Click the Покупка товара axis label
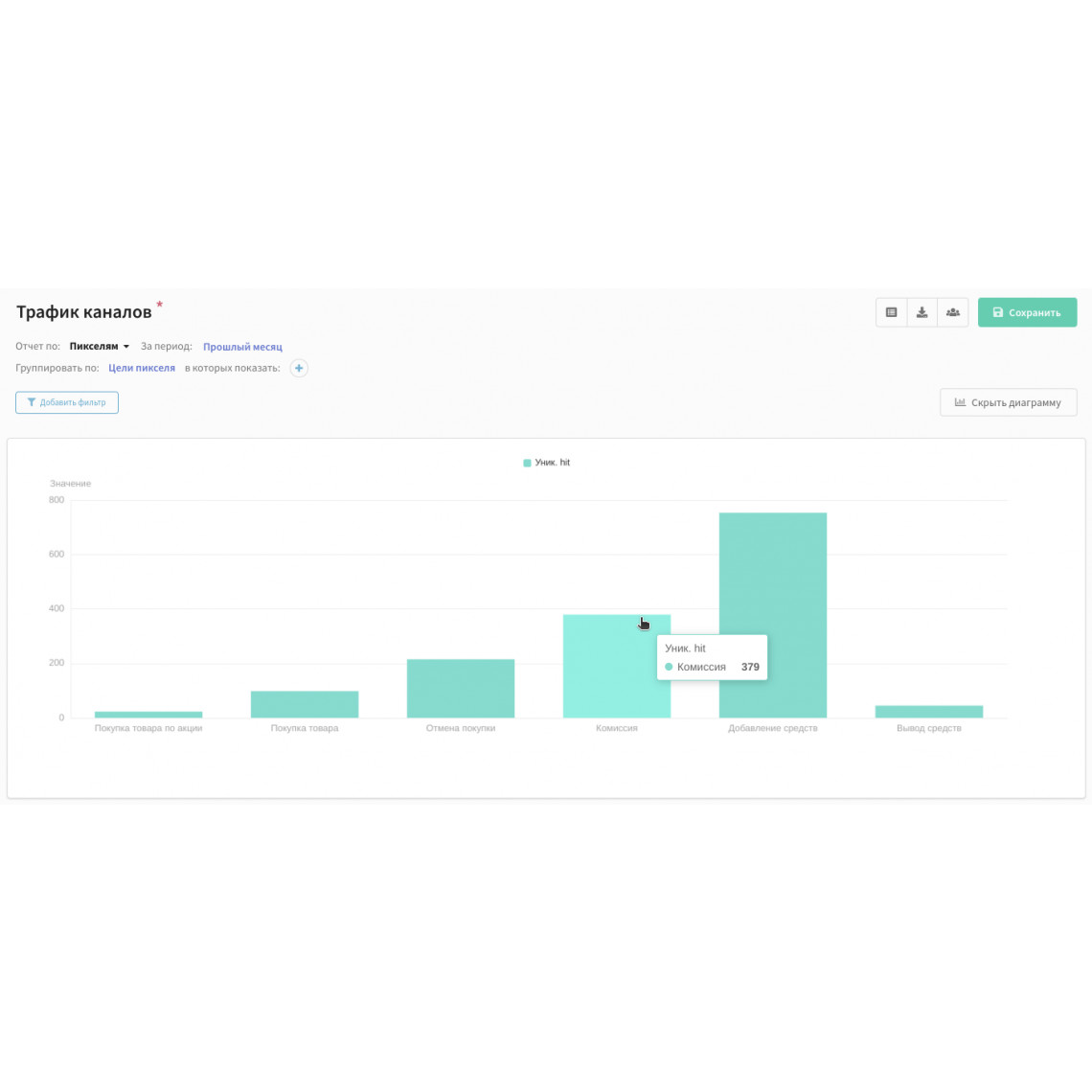 coord(305,728)
